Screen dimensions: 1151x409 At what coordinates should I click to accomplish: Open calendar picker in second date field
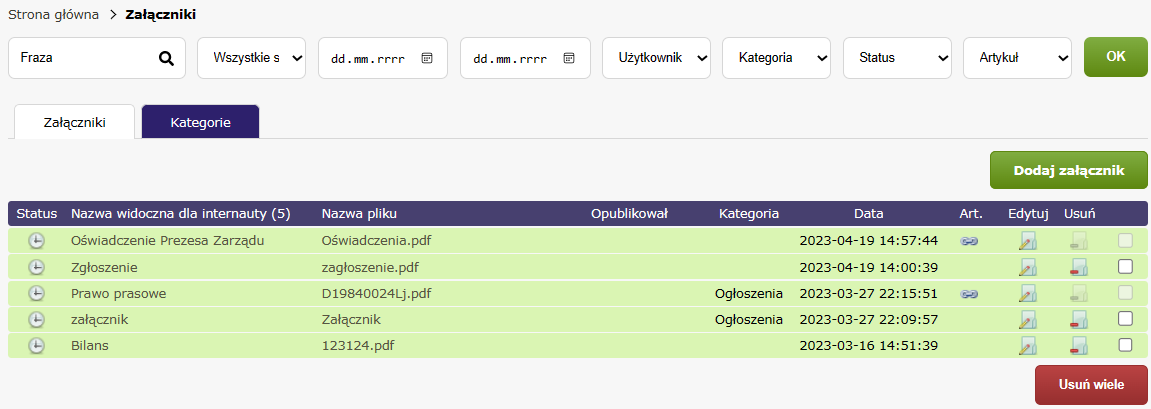point(569,58)
